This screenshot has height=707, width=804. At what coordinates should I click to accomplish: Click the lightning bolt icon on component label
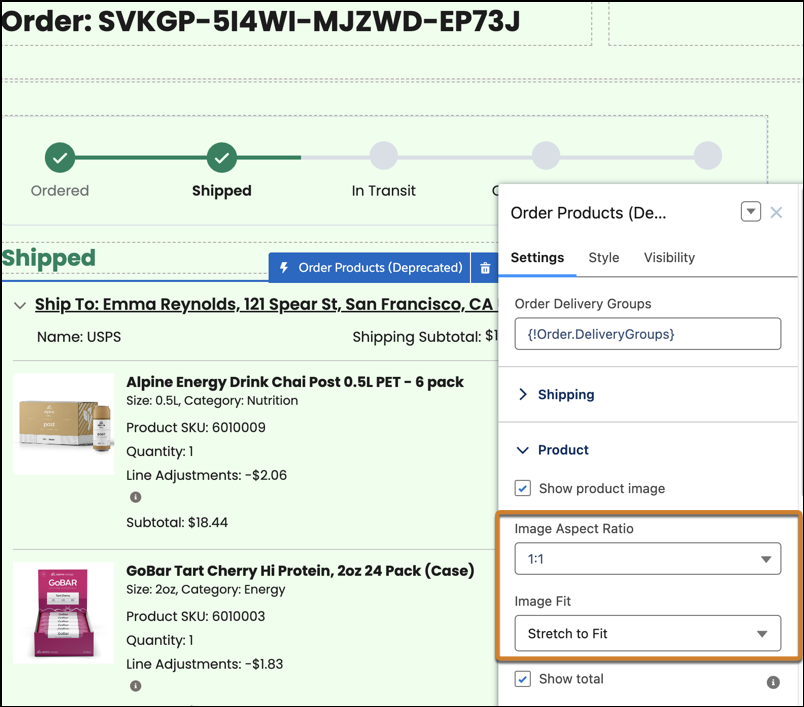[284, 268]
